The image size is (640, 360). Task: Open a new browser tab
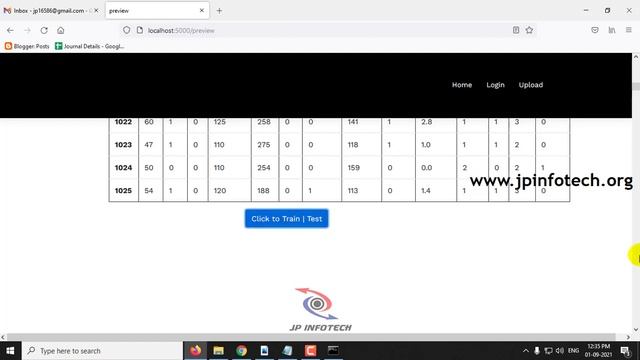[219, 11]
